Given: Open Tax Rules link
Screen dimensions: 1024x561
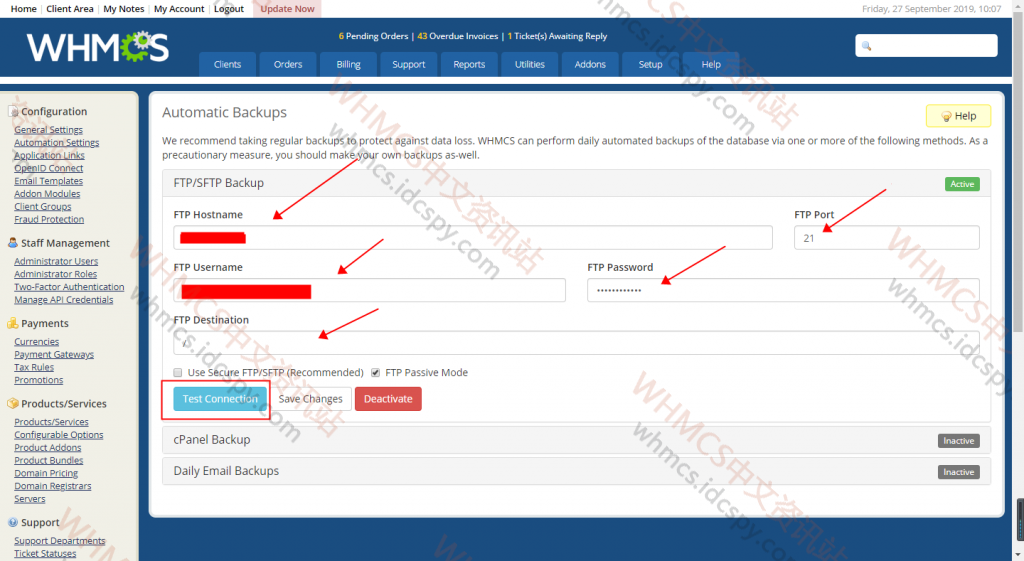Looking at the screenshot, I should coord(34,367).
